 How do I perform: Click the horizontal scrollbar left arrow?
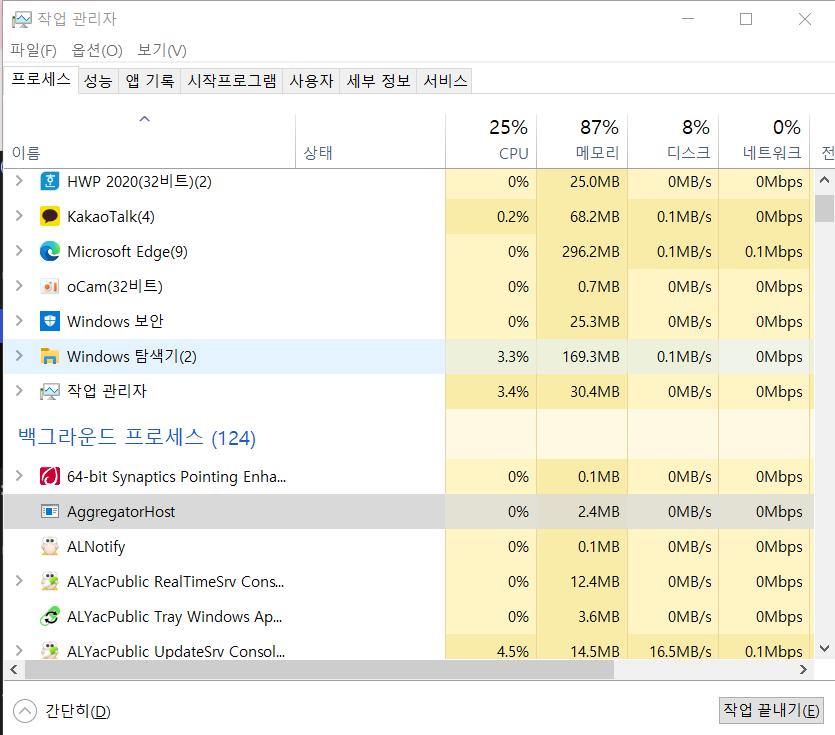14,669
